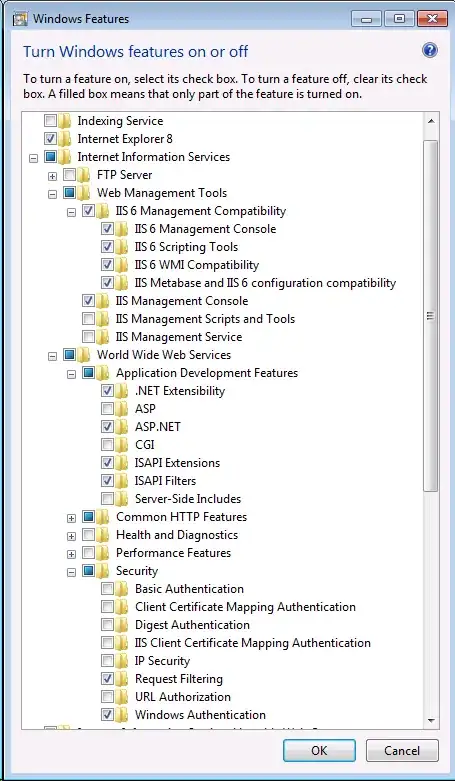Select IIS Metabase and IIS 6 configuration compatibility
Viewport: 455px width, 781px height.
click(265, 283)
